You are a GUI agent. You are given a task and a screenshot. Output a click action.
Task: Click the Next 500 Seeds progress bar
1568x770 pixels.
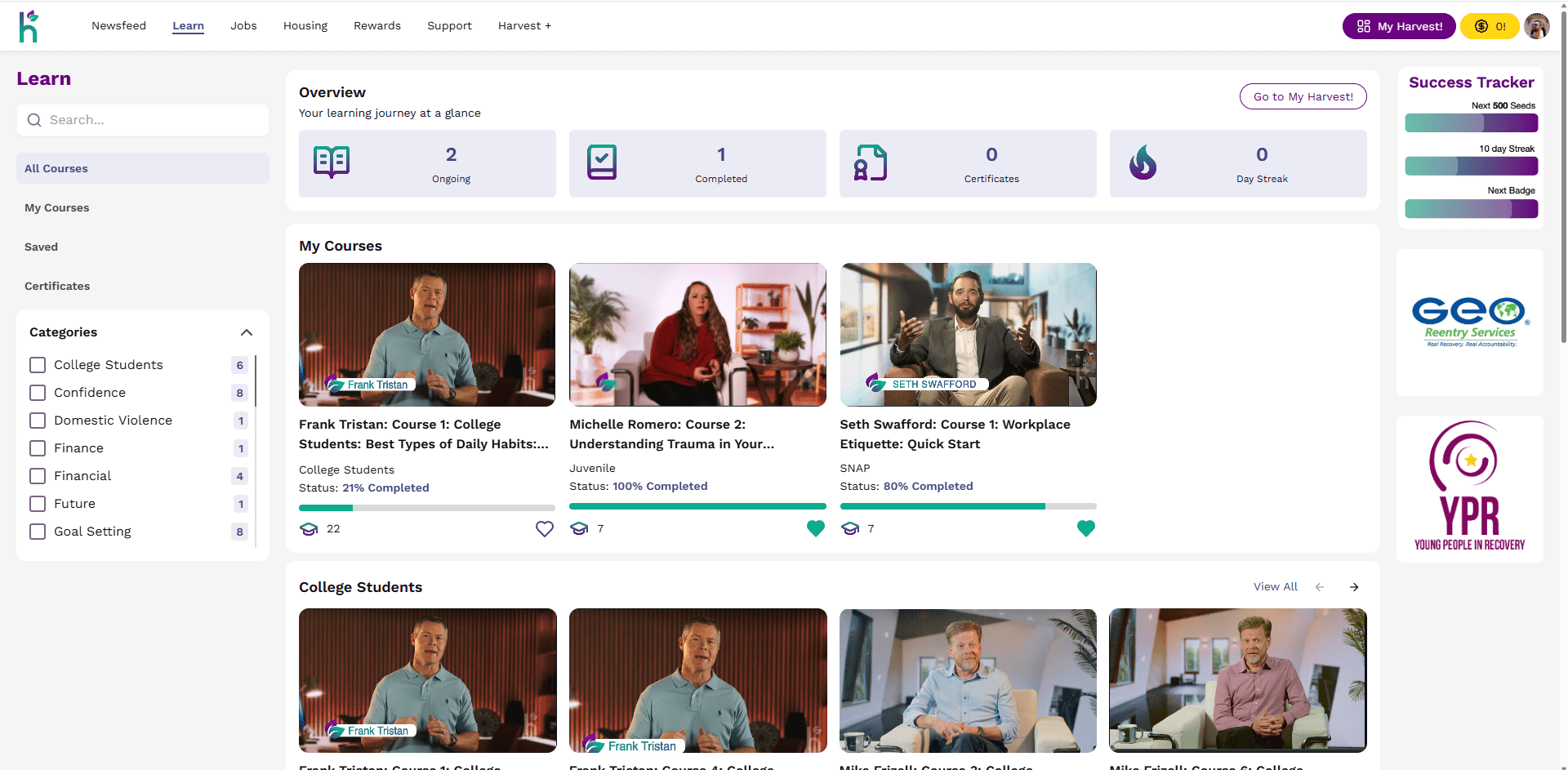pyautogui.click(x=1471, y=123)
